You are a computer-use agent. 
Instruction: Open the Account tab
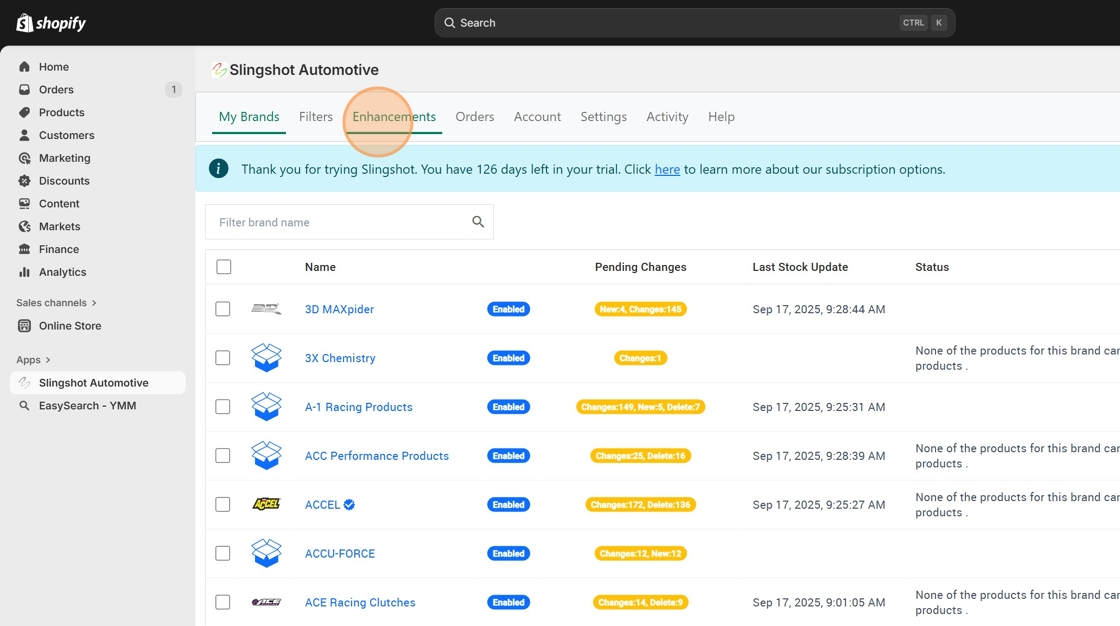(x=537, y=116)
